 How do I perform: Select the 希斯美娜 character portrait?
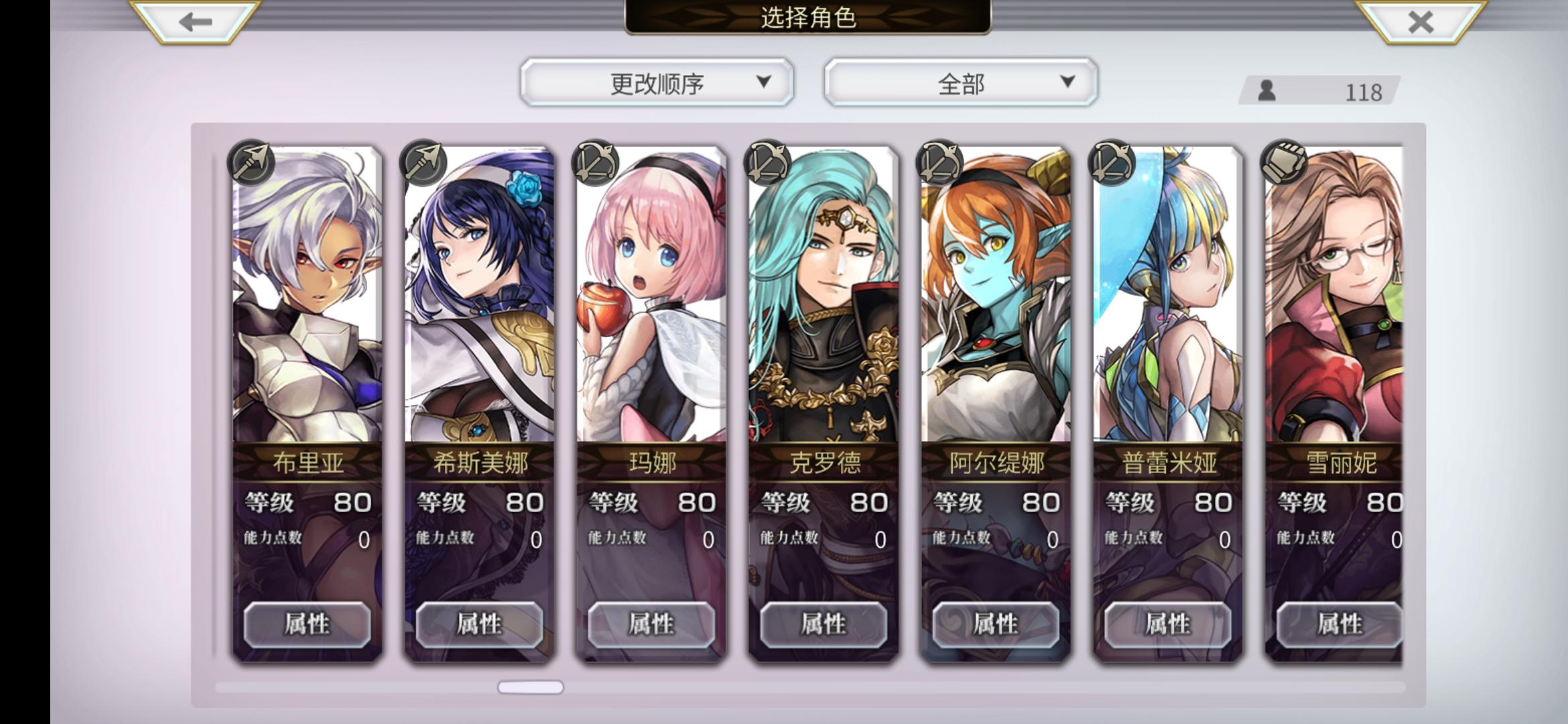pyautogui.click(x=479, y=295)
